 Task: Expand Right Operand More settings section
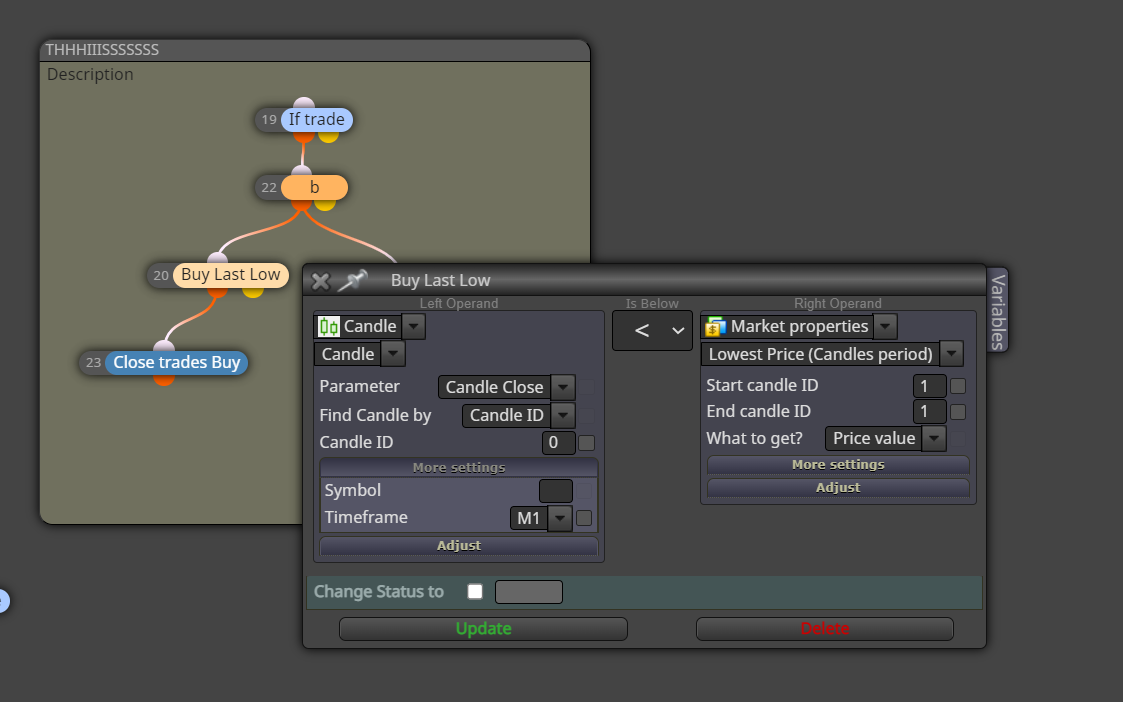pos(838,465)
